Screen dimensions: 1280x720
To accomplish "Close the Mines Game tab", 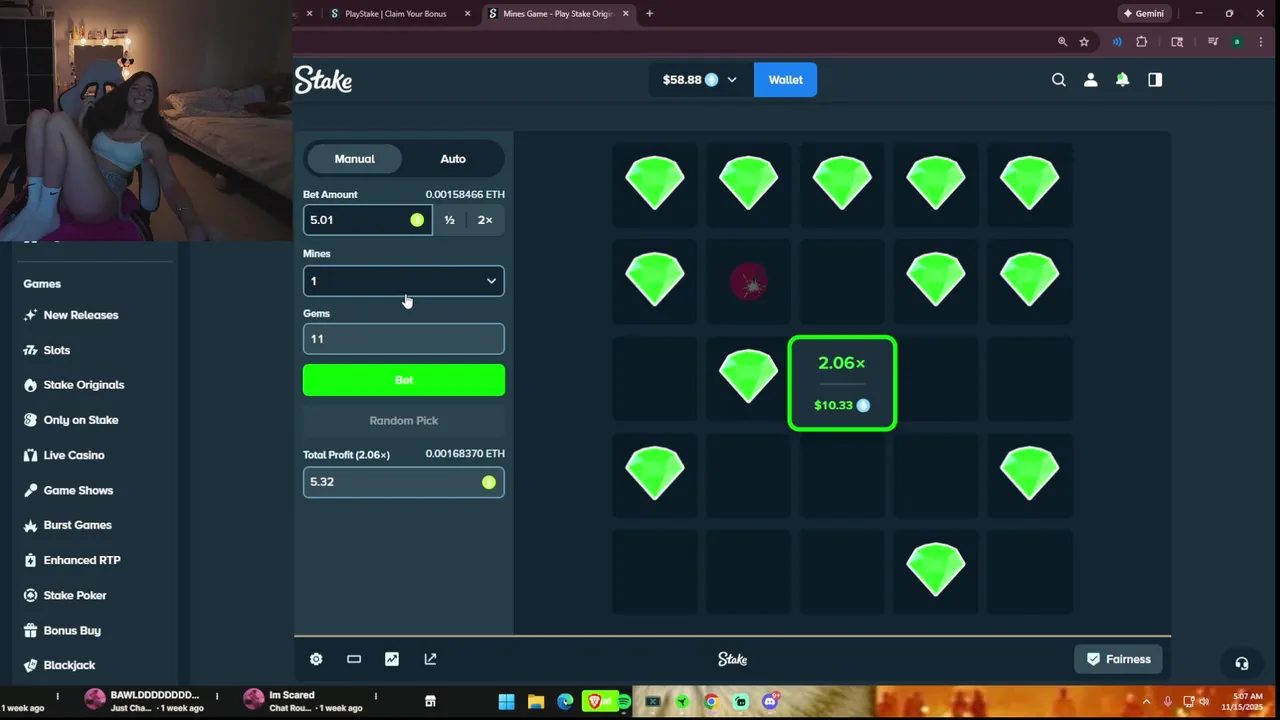I will 626,14.
